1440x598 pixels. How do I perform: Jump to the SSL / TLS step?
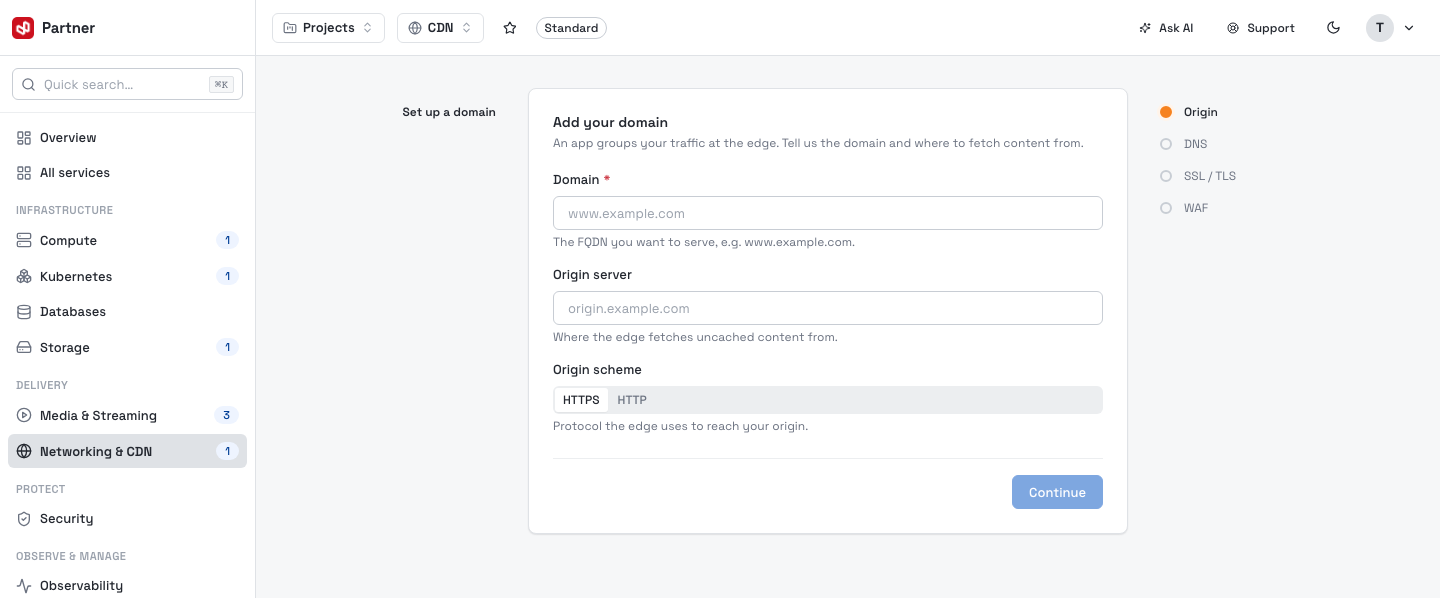1198,176
